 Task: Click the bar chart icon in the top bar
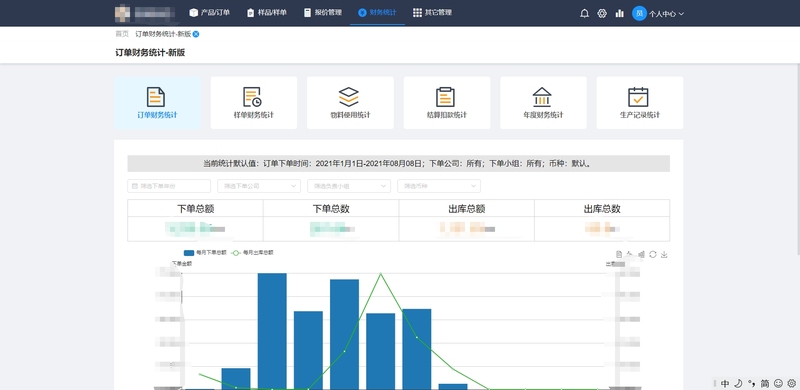point(619,14)
